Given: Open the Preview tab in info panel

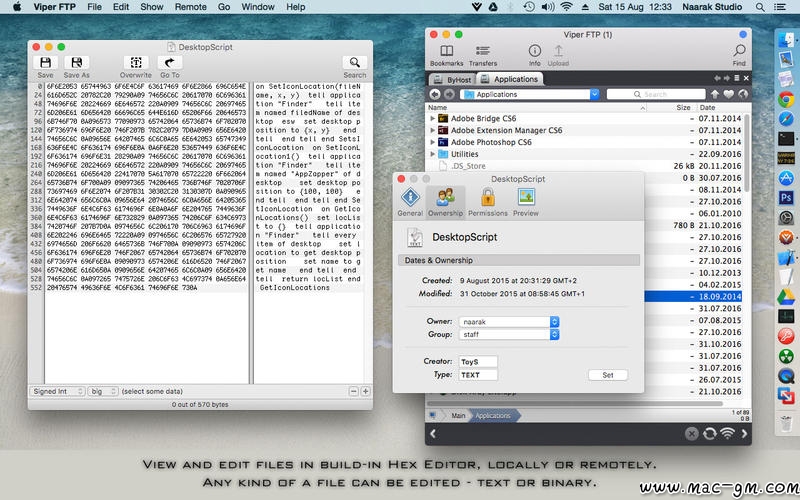Looking at the screenshot, I should 526,202.
